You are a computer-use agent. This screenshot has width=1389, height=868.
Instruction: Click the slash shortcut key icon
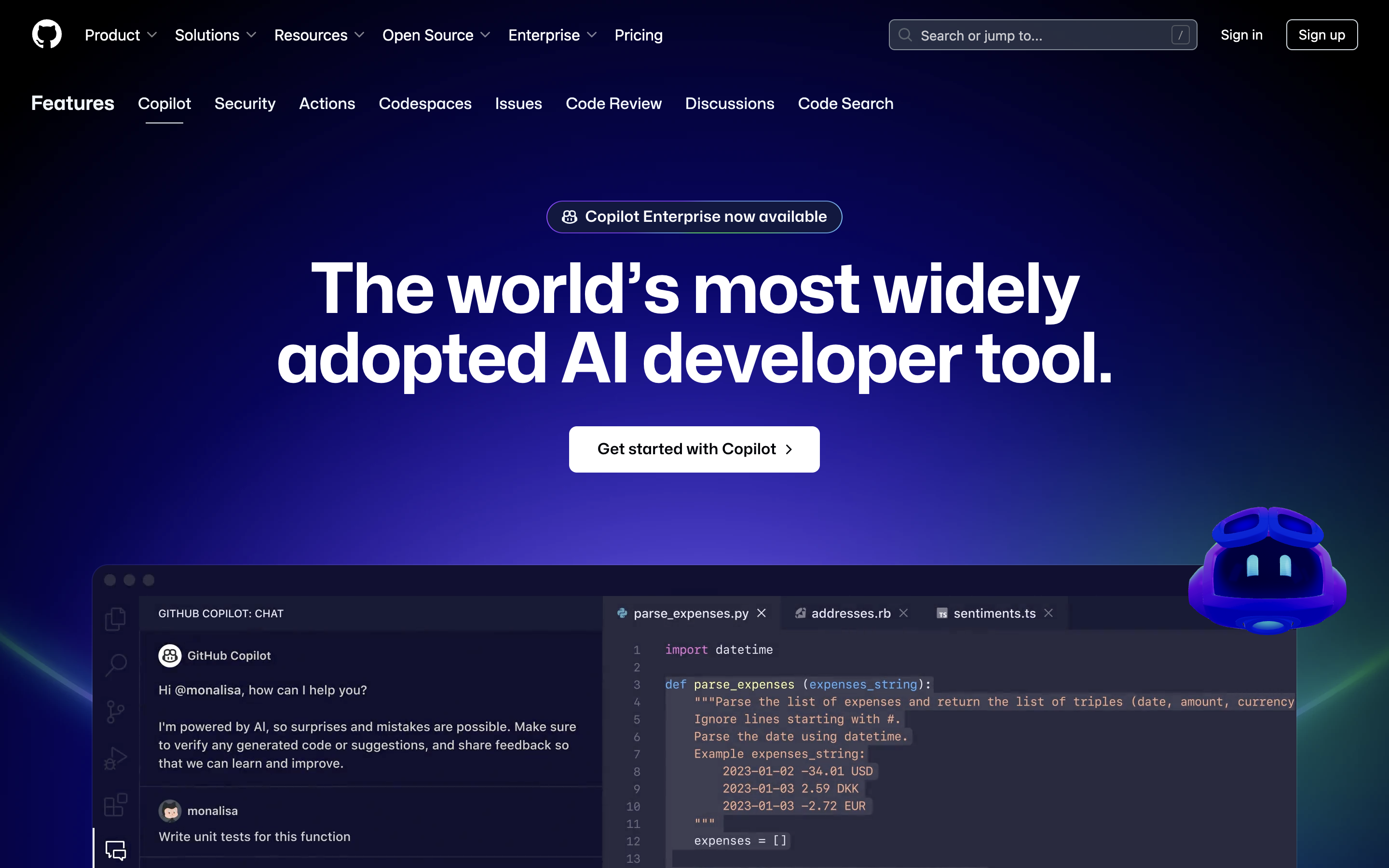coord(1180,35)
